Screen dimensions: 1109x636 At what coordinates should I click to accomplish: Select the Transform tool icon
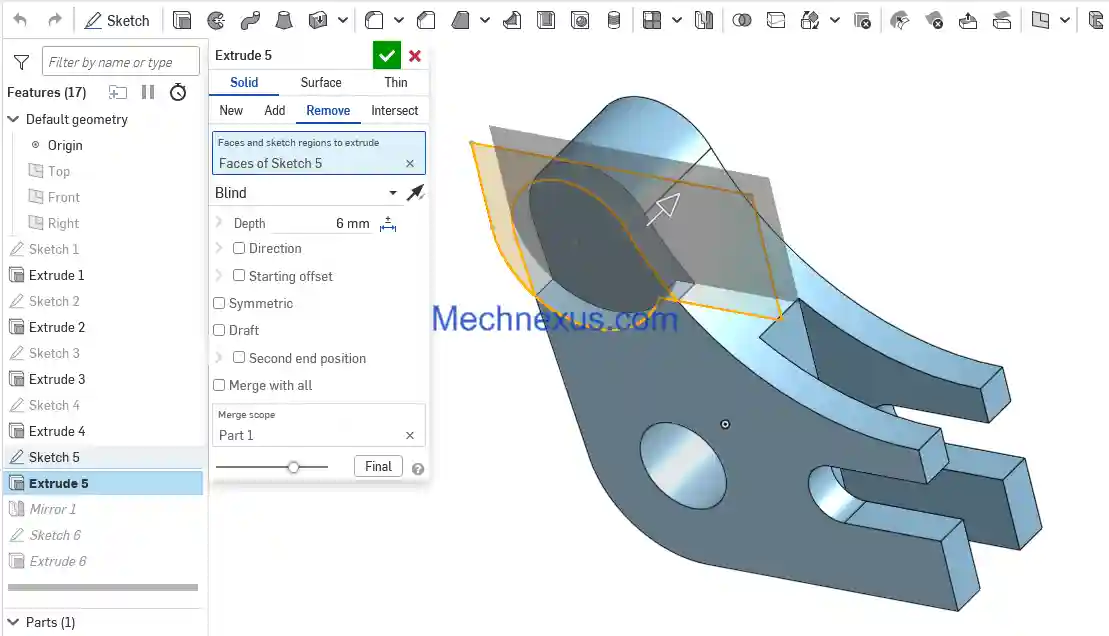click(810, 21)
